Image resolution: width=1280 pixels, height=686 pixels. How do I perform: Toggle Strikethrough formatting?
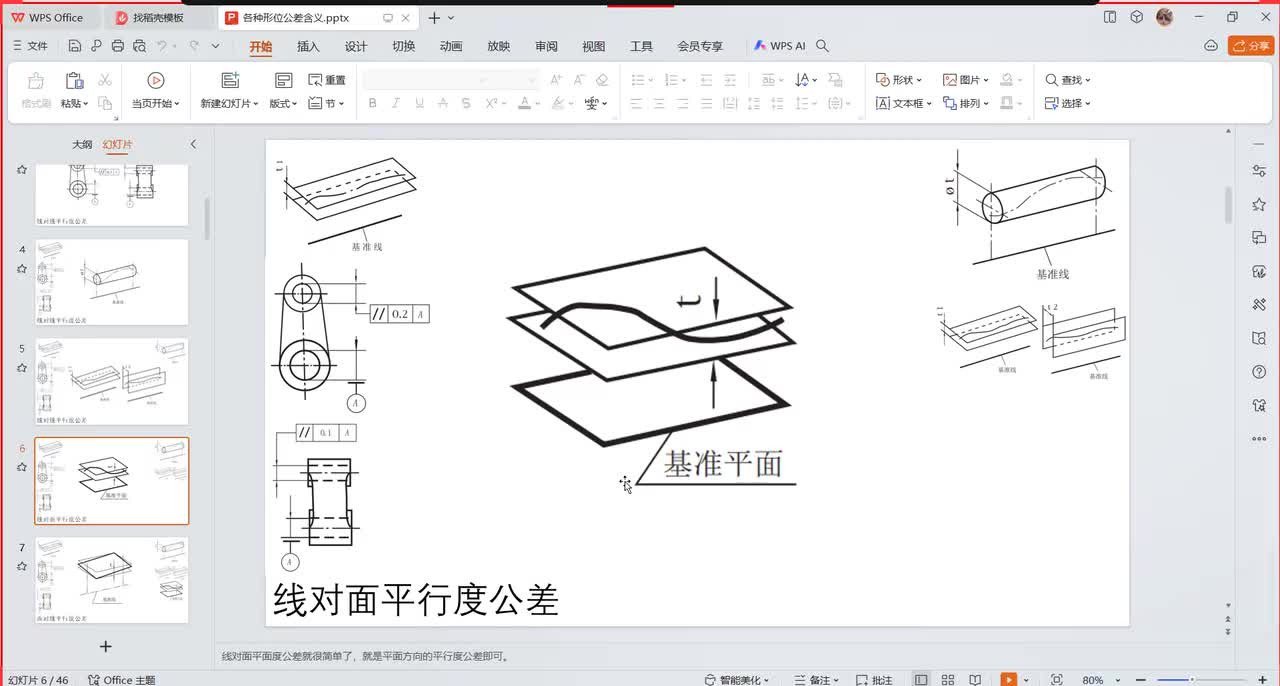pyautogui.click(x=443, y=103)
